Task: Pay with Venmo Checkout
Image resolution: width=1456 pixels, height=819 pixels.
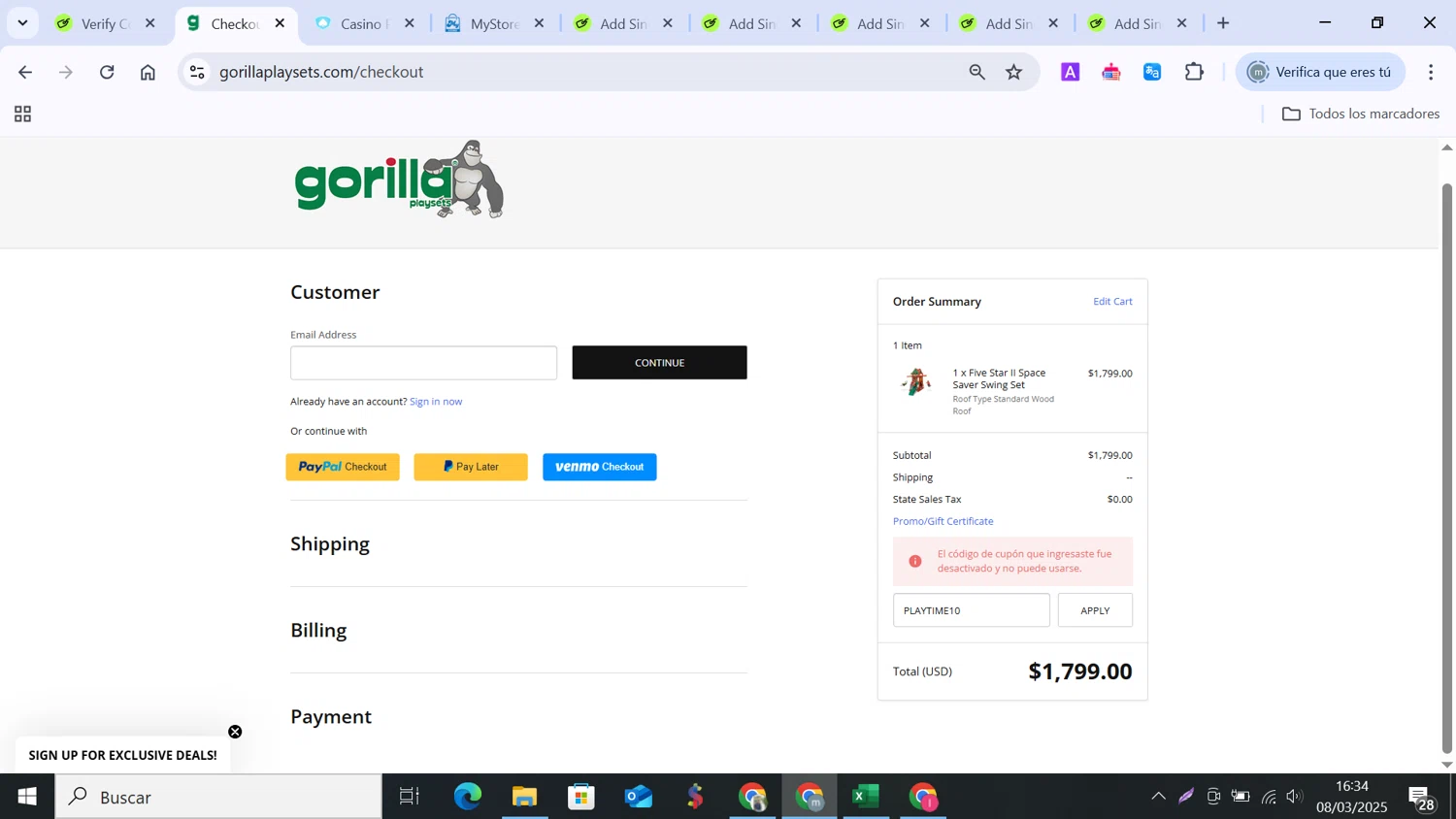Action: point(600,467)
